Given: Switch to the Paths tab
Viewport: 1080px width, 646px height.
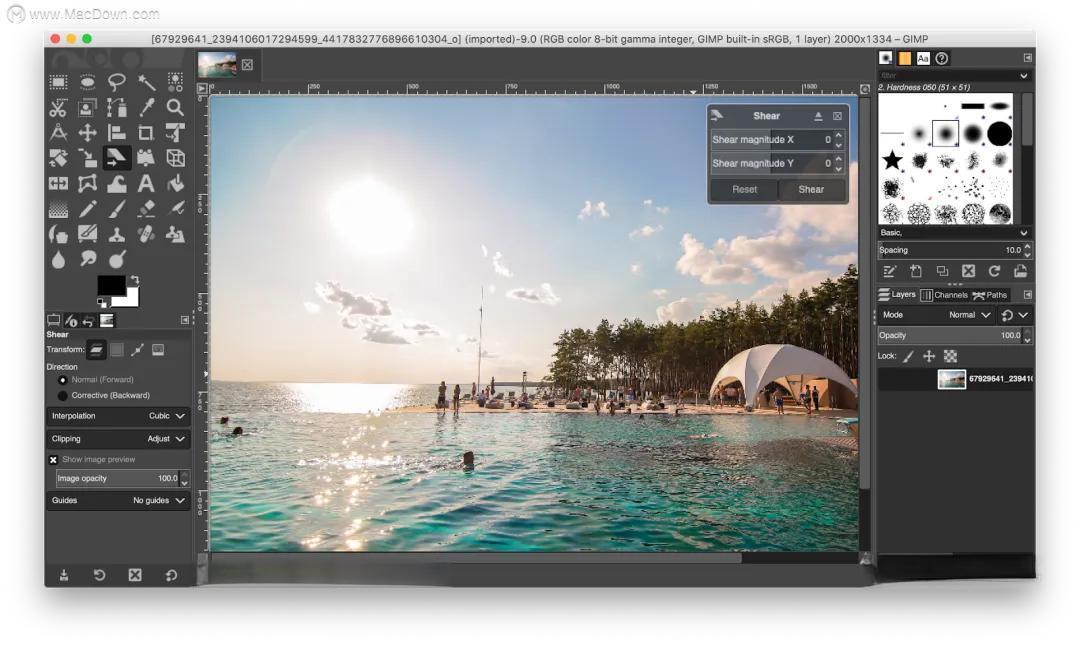Looking at the screenshot, I should (990, 295).
